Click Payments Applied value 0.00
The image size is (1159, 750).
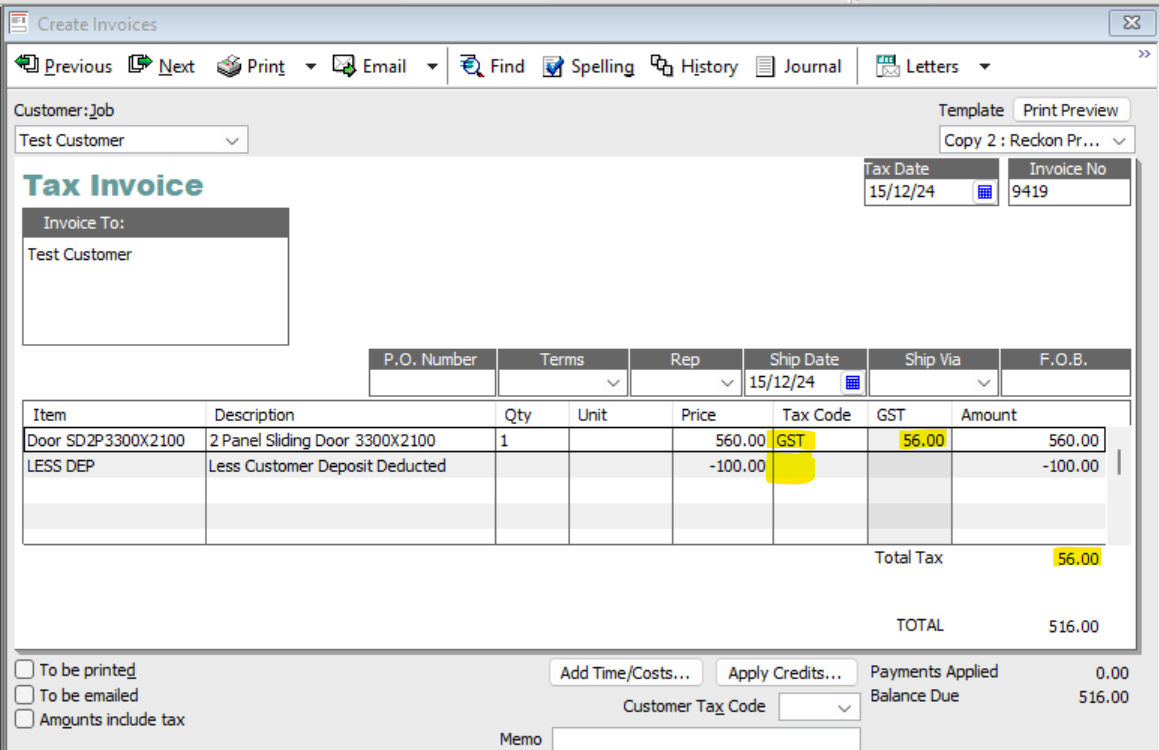[1112, 673]
